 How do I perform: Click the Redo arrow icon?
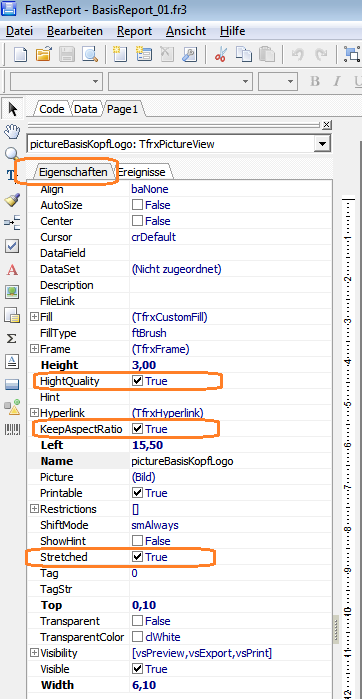(x=321, y=54)
